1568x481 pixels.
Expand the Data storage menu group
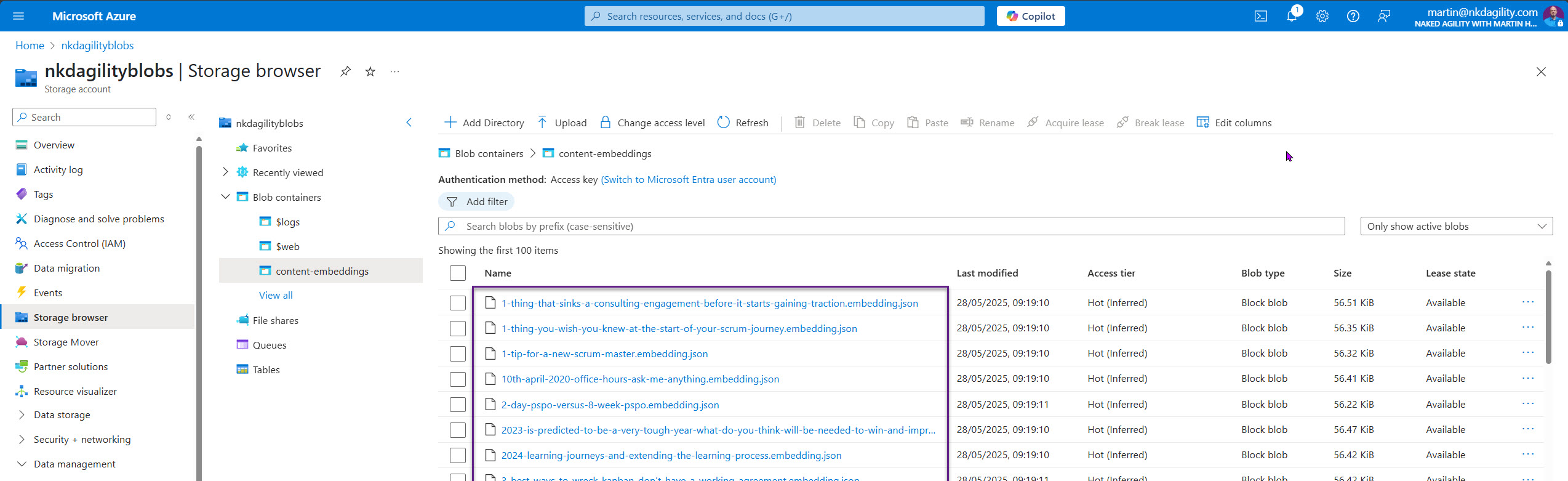[22, 414]
